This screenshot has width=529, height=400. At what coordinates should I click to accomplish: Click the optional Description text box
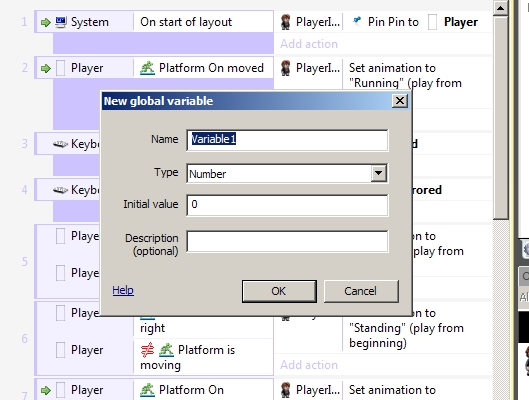287,241
